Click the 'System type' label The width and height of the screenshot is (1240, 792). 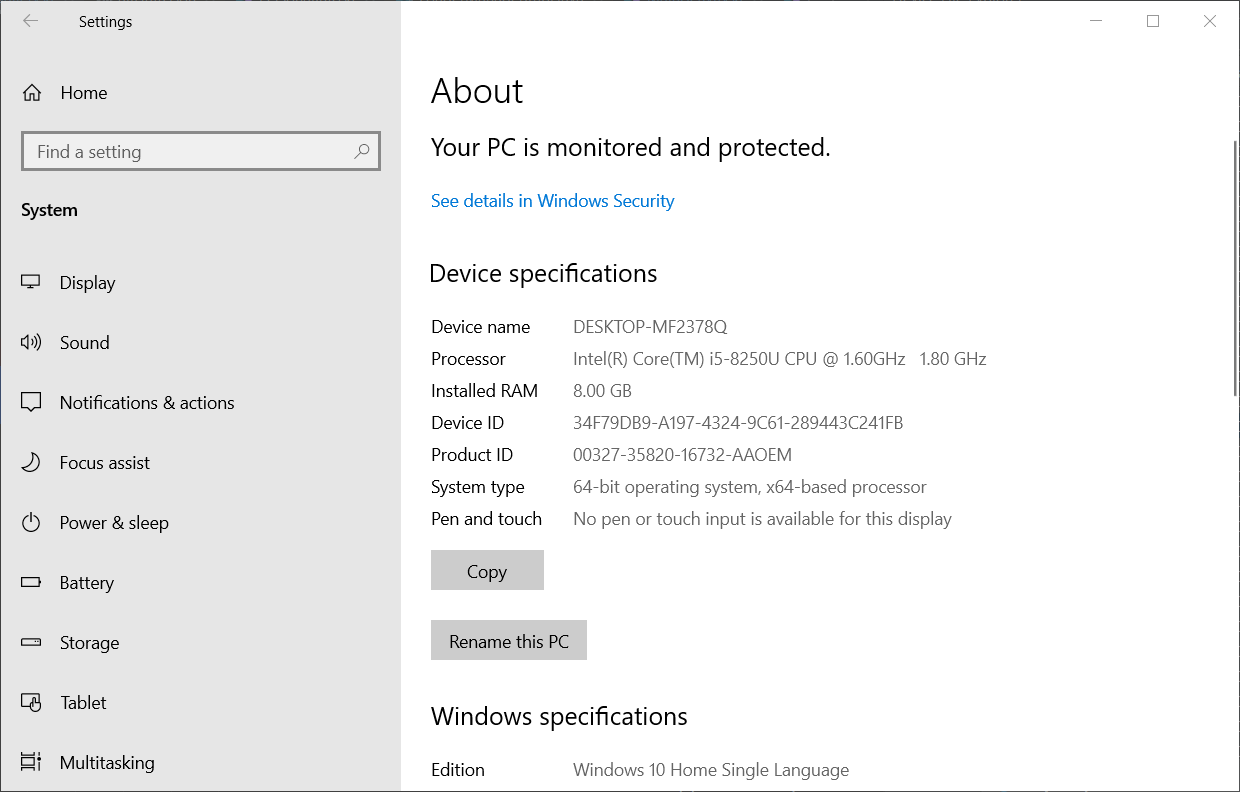478,487
